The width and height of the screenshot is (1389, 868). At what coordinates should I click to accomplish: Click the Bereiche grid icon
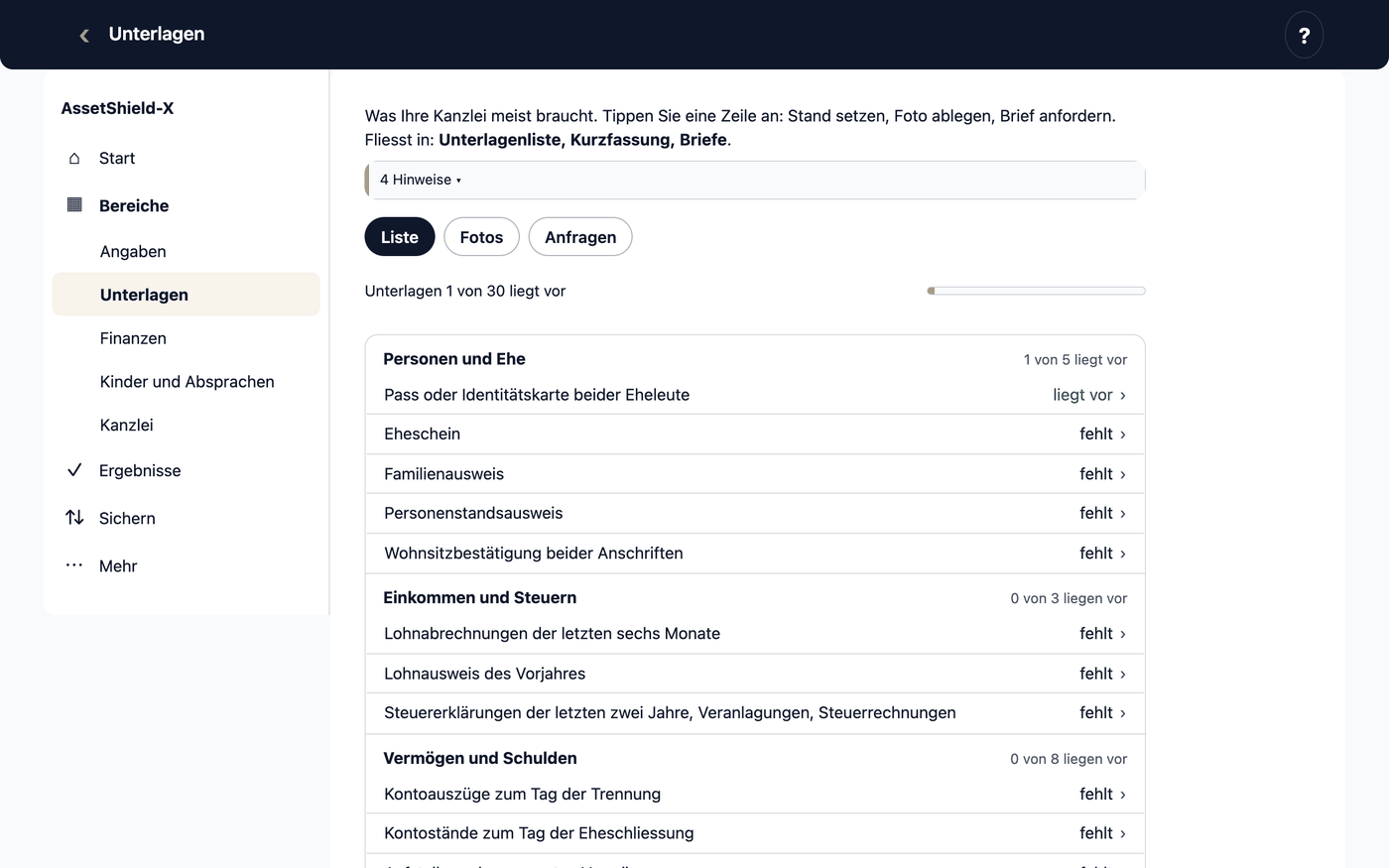tap(74, 205)
